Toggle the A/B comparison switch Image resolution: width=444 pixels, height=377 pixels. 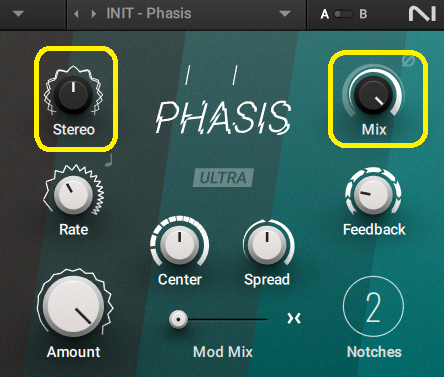[343, 14]
